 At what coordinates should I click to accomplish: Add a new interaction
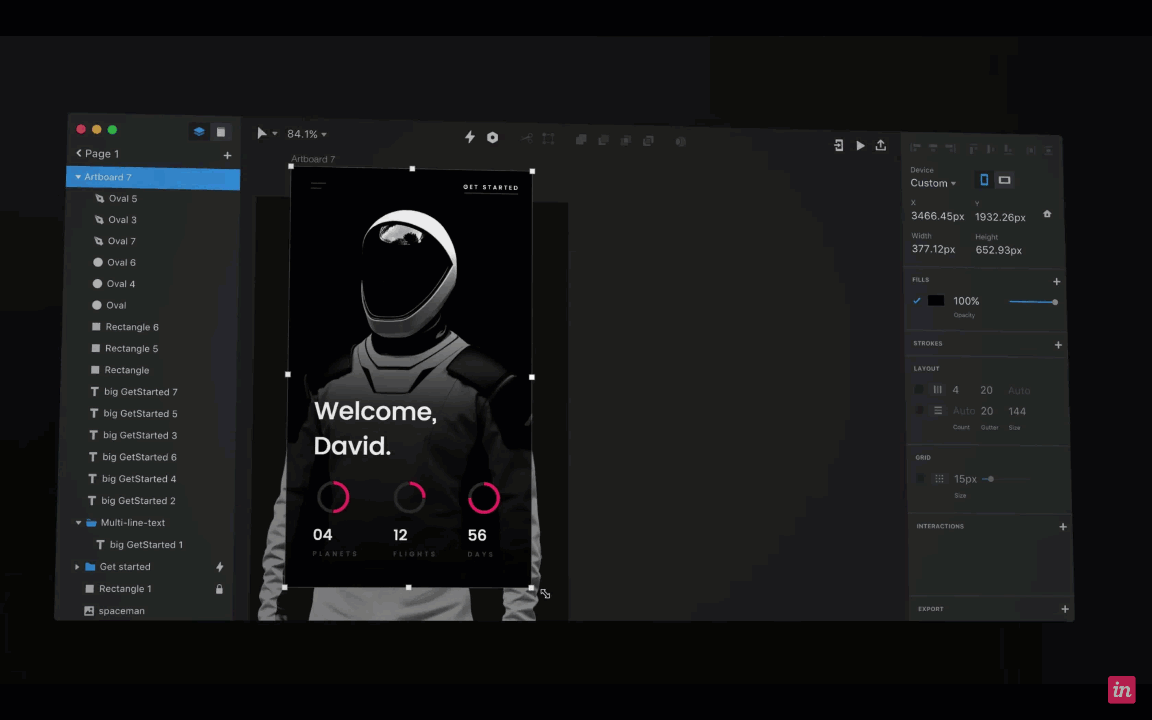[x=1062, y=527]
